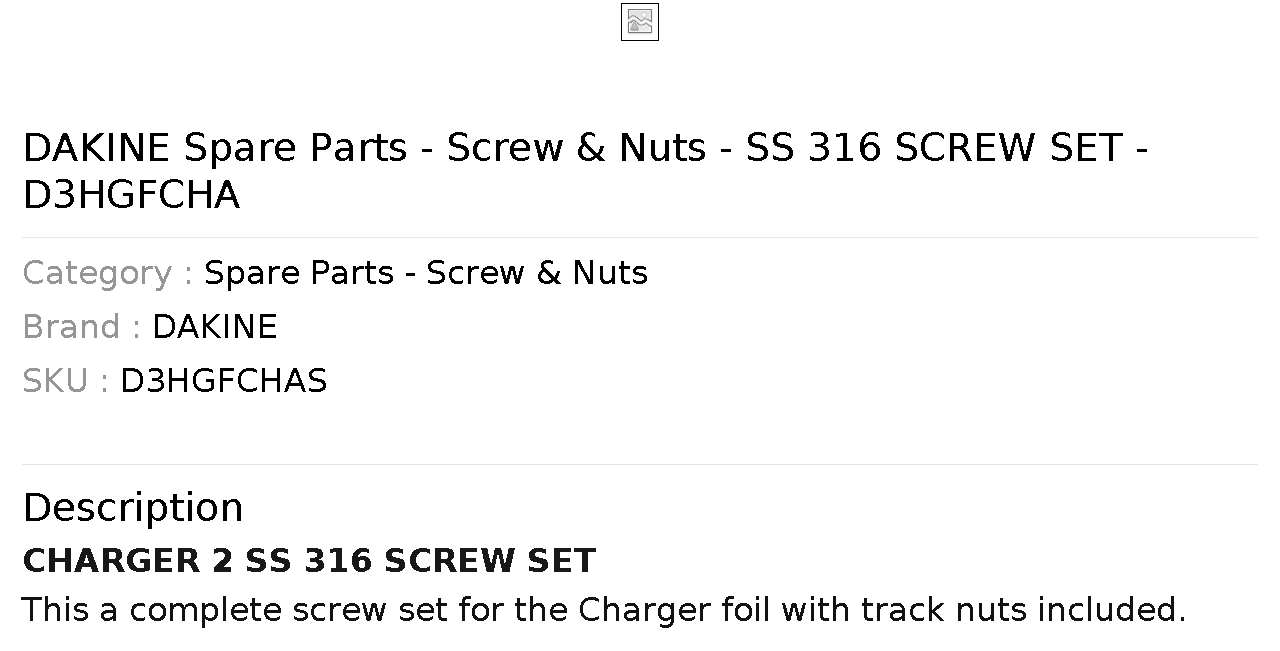Open the DAKINE brand link

pos(215,327)
